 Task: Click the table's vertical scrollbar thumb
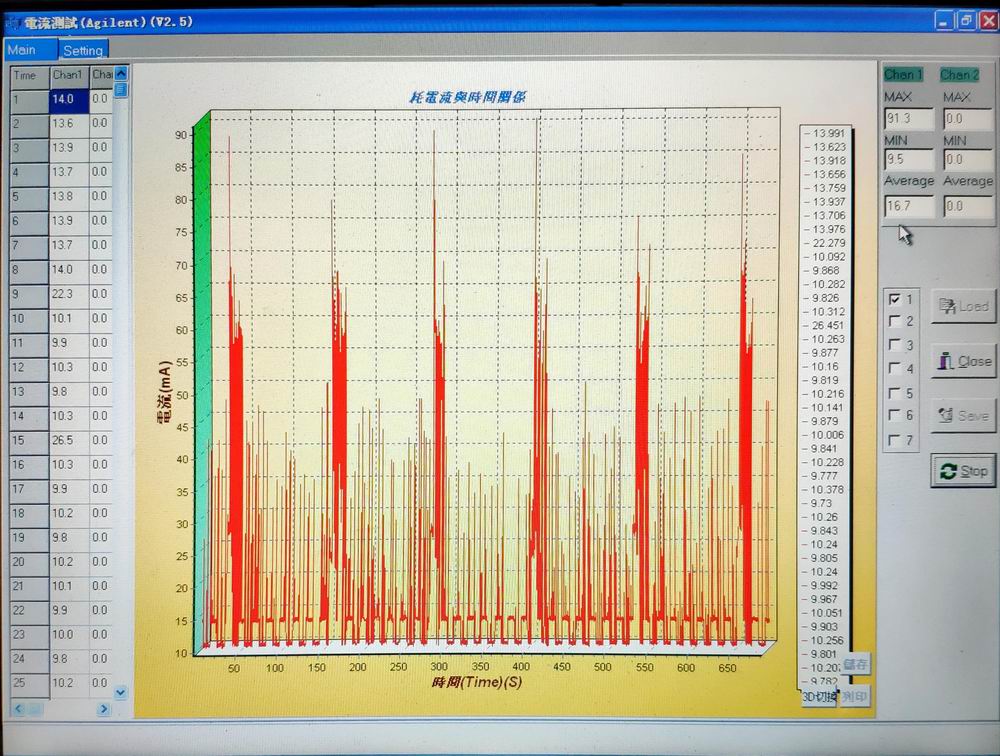(121, 90)
